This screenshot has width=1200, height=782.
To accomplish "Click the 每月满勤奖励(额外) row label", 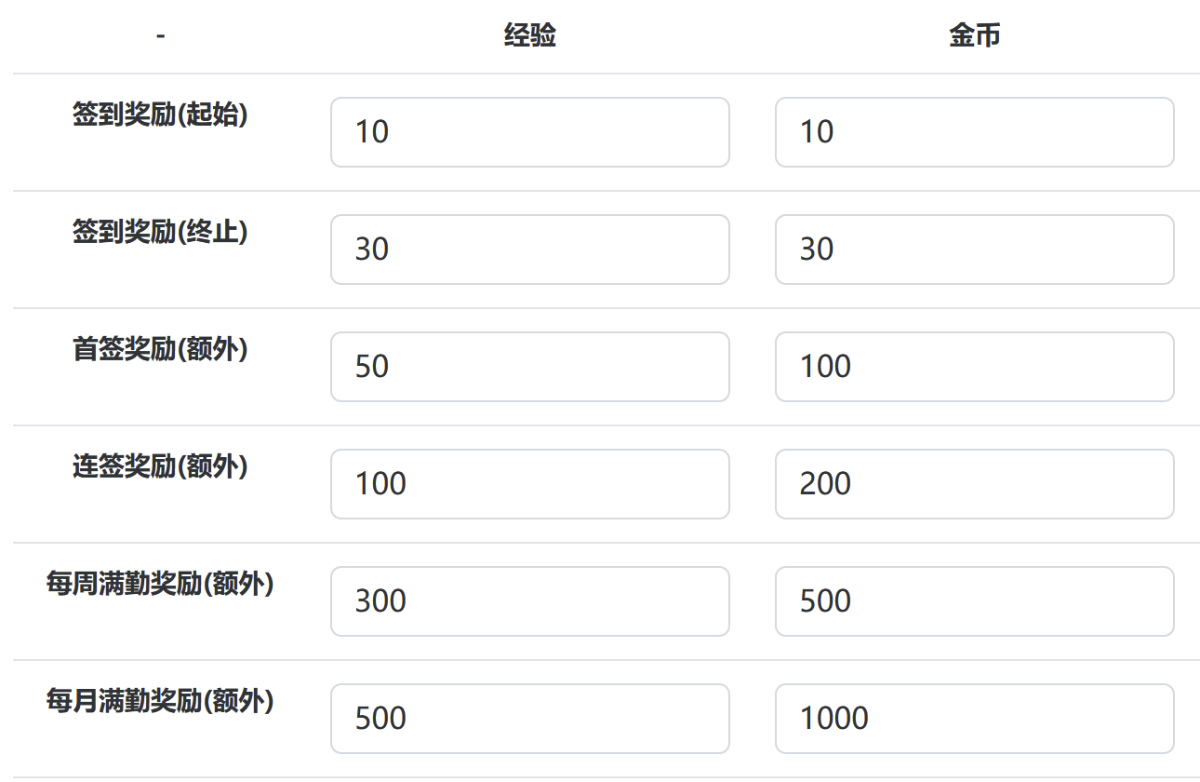I will (x=160, y=701).
